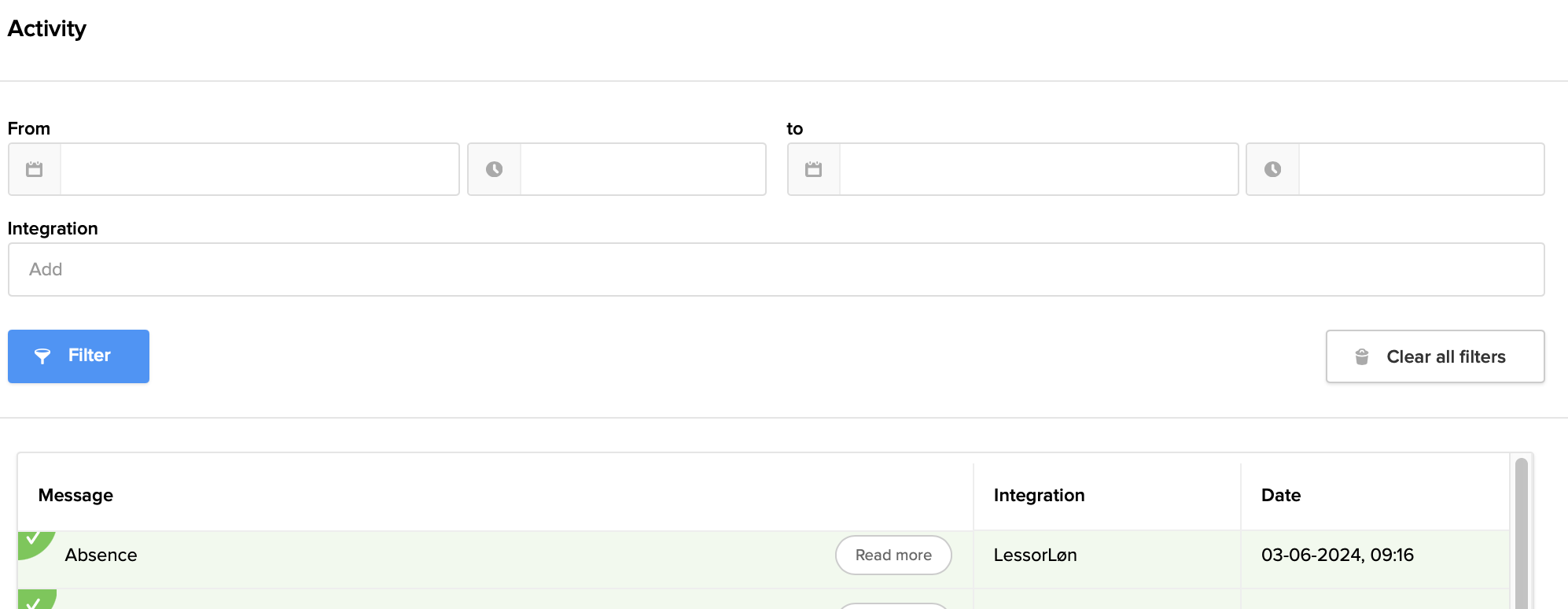Image resolution: width=1568 pixels, height=609 pixels.
Task: Click the To date calendar icon
Action: tap(814, 169)
